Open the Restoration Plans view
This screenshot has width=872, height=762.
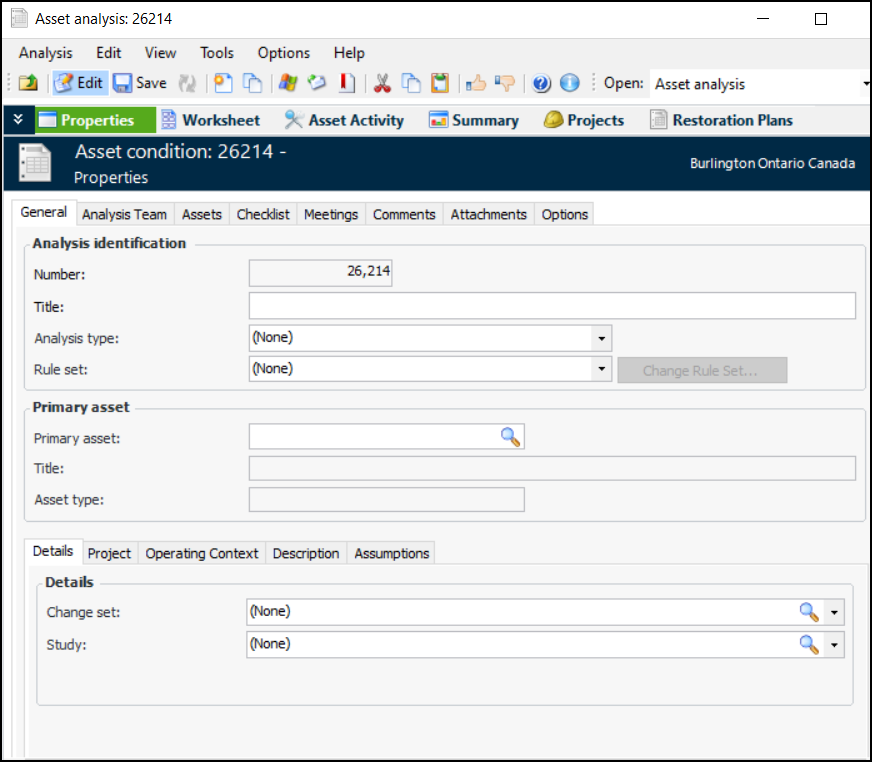pos(721,121)
